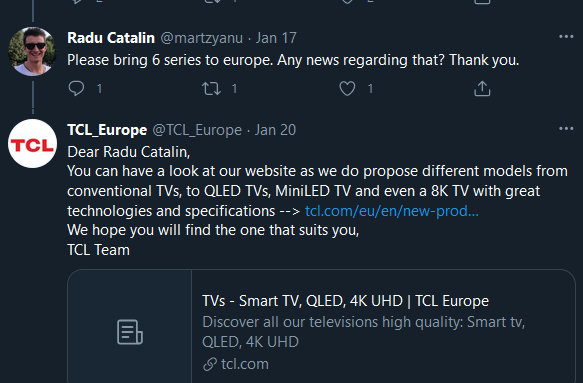Viewport: 583px width, 383px height.
Task: Open the Jan 17 timestamp
Action: coord(276,38)
